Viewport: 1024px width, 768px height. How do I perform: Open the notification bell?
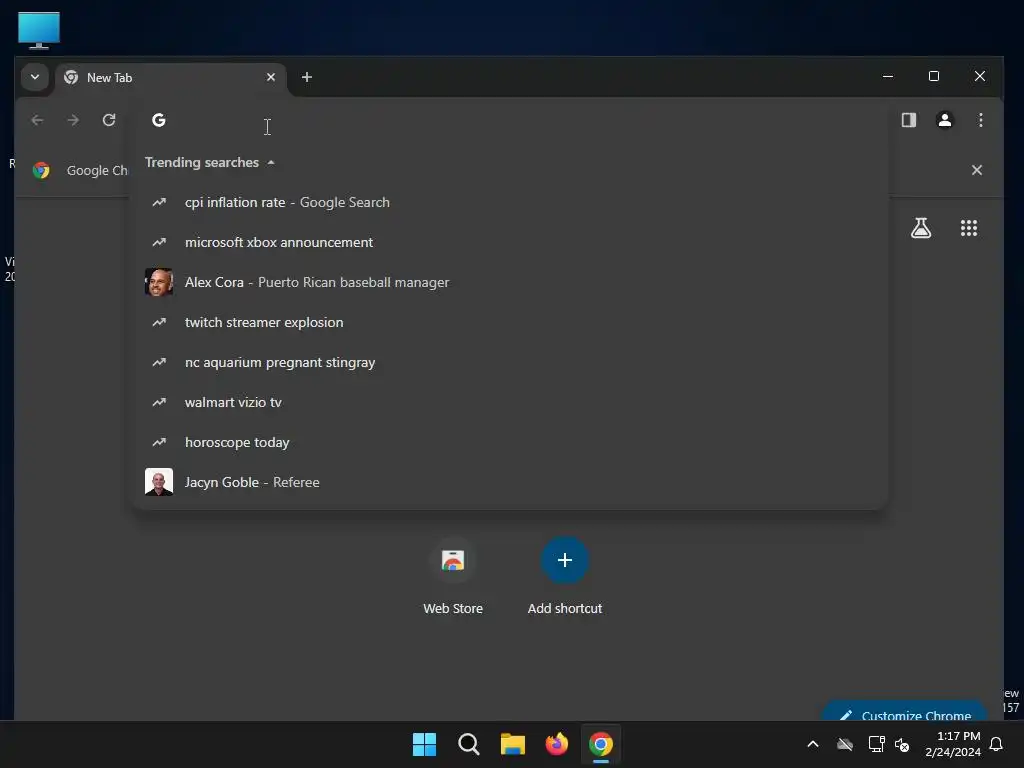click(x=997, y=744)
